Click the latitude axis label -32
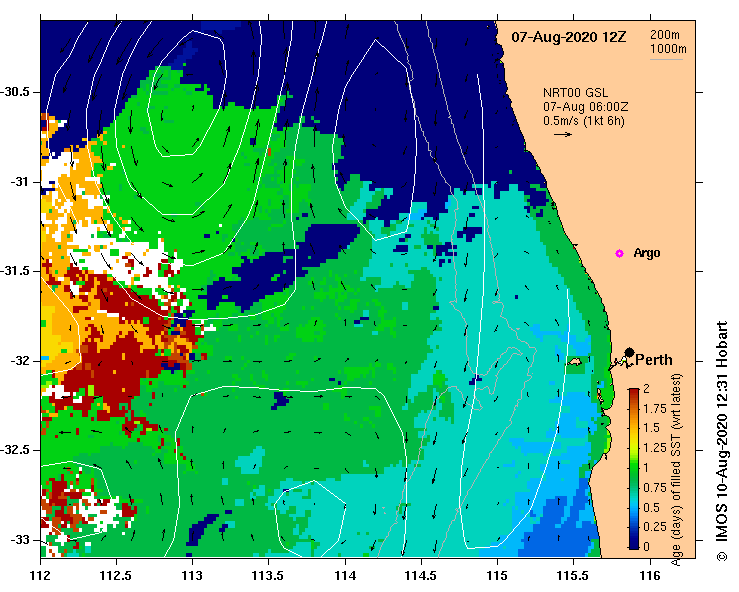The height and width of the screenshot is (592, 739). (19, 361)
